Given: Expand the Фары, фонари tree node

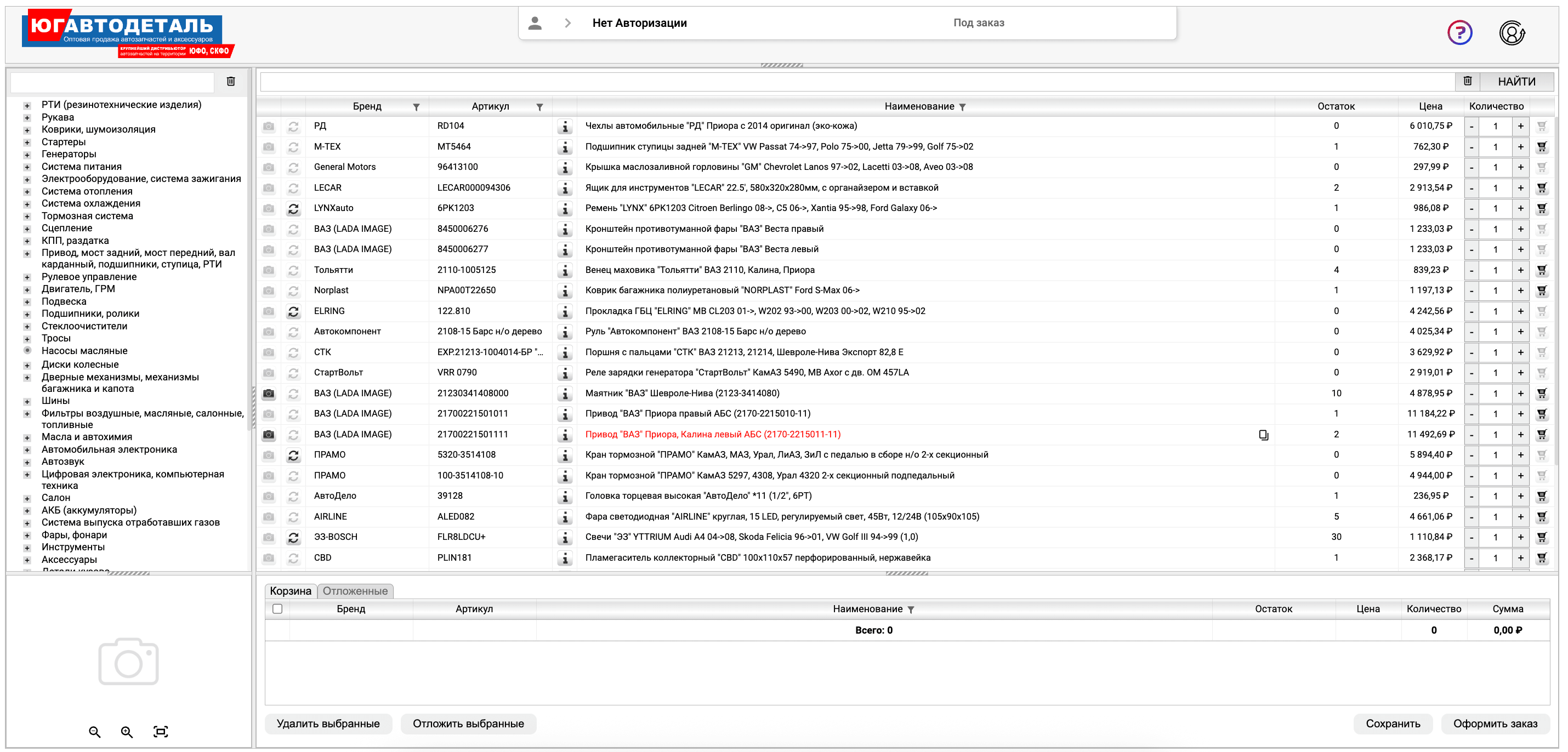Looking at the screenshot, I should (27, 535).
